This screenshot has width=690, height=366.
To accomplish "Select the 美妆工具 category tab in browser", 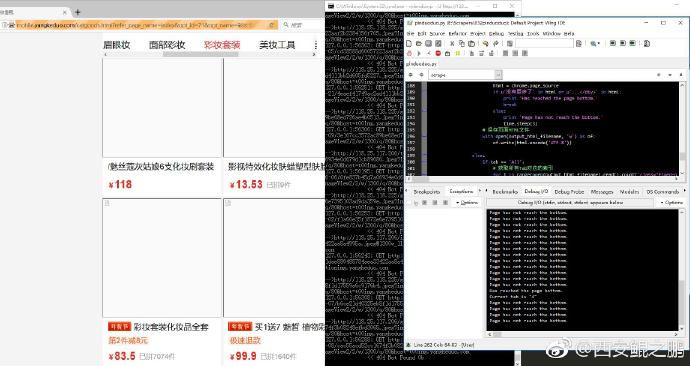I will pyautogui.click(x=277, y=45).
